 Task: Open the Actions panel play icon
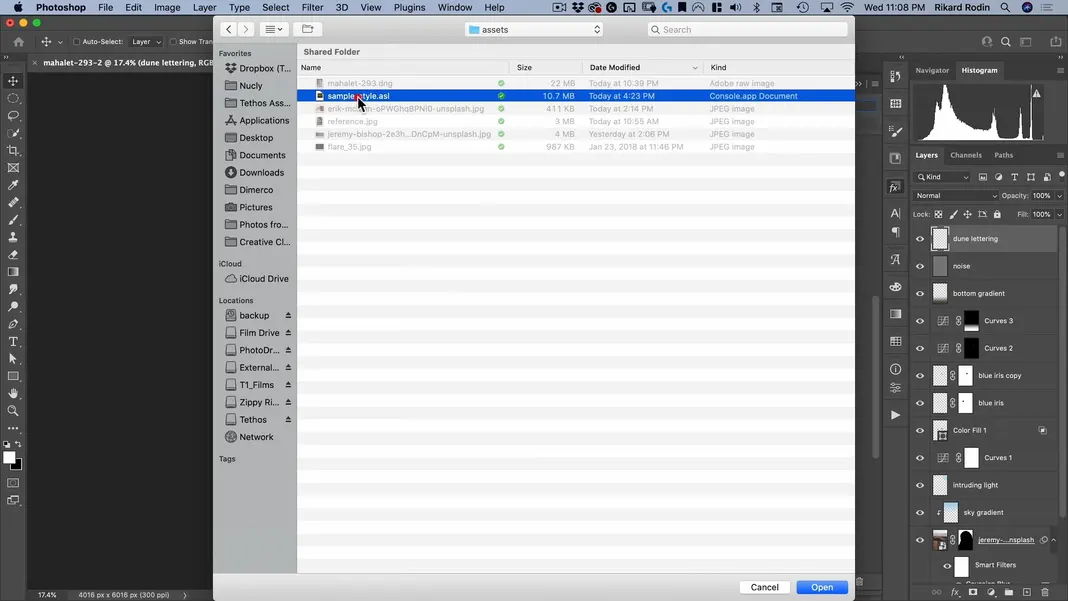(895, 415)
